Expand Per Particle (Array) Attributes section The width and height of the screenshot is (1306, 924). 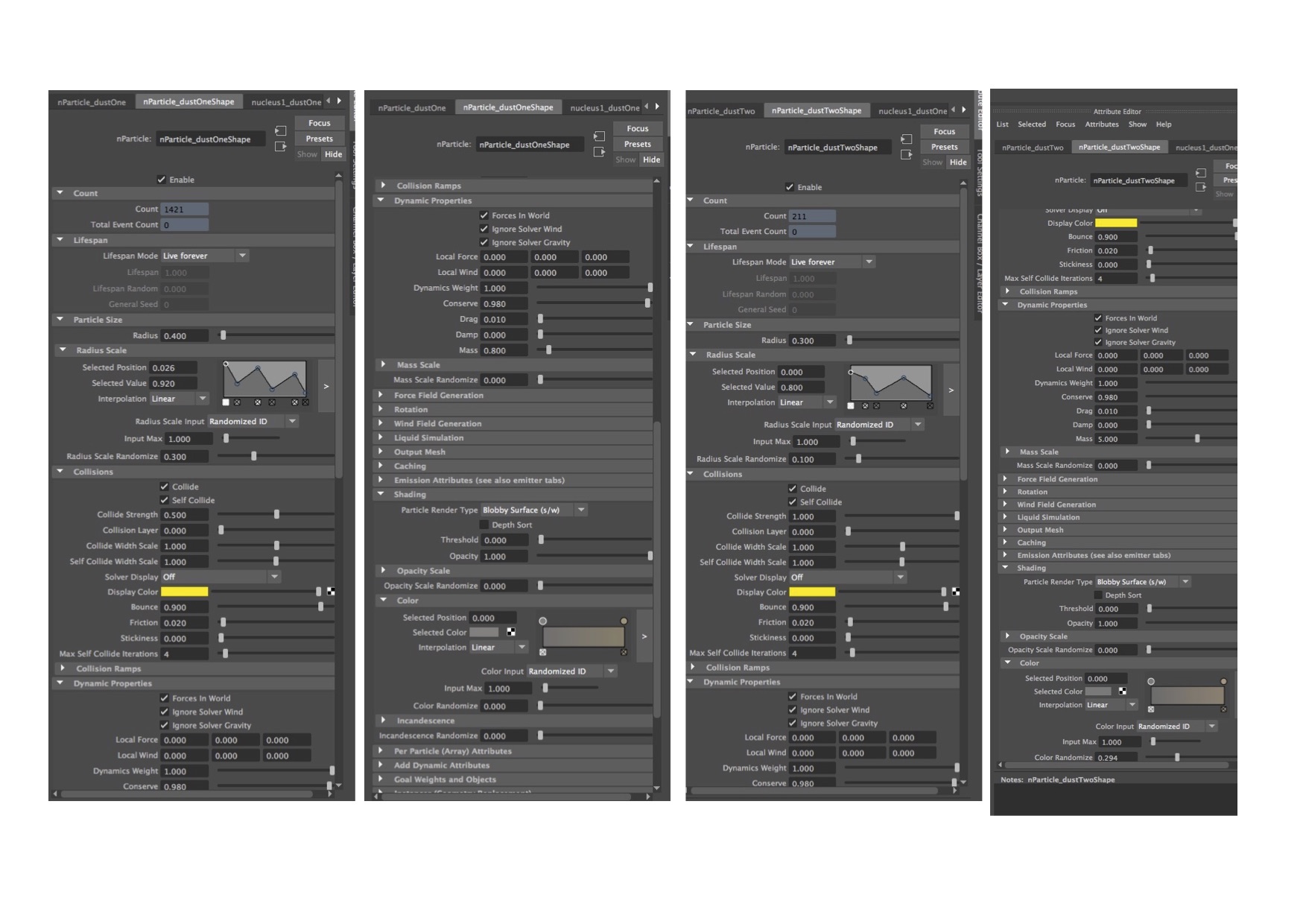[383, 751]
